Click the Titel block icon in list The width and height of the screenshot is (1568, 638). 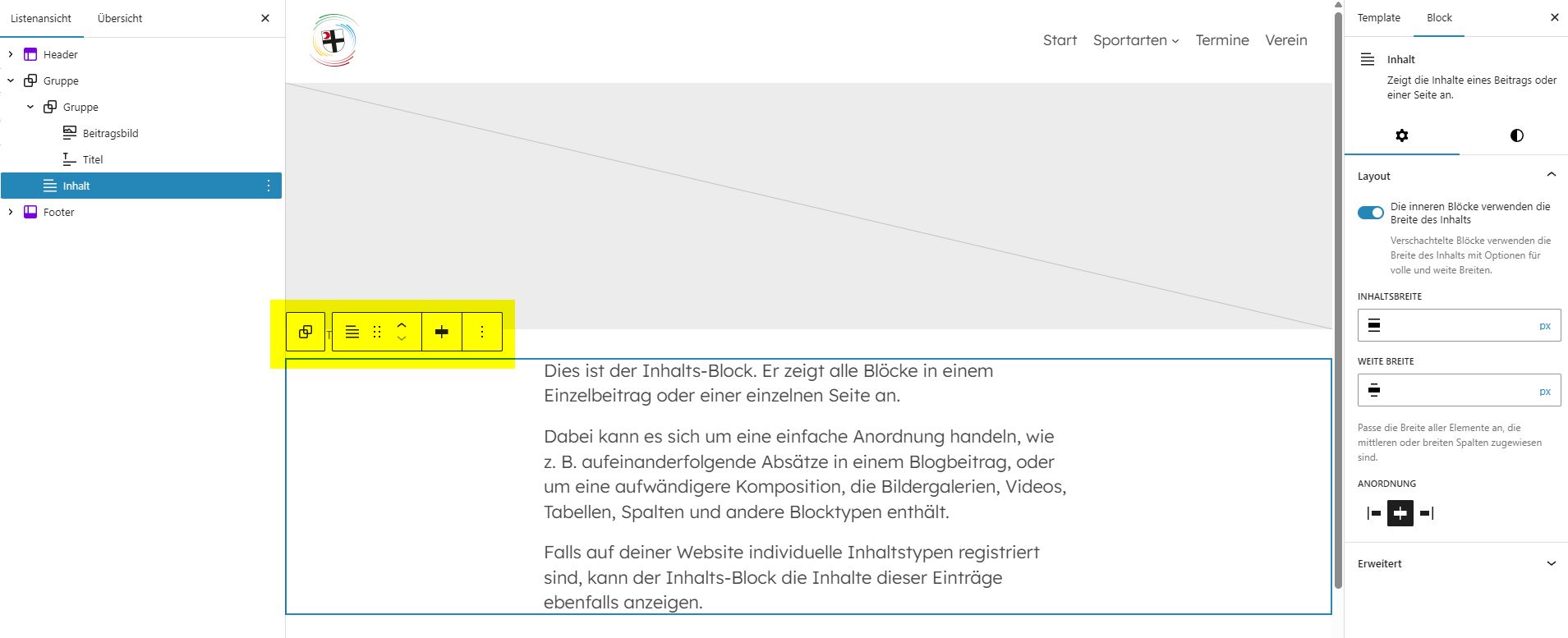[70, 159]
